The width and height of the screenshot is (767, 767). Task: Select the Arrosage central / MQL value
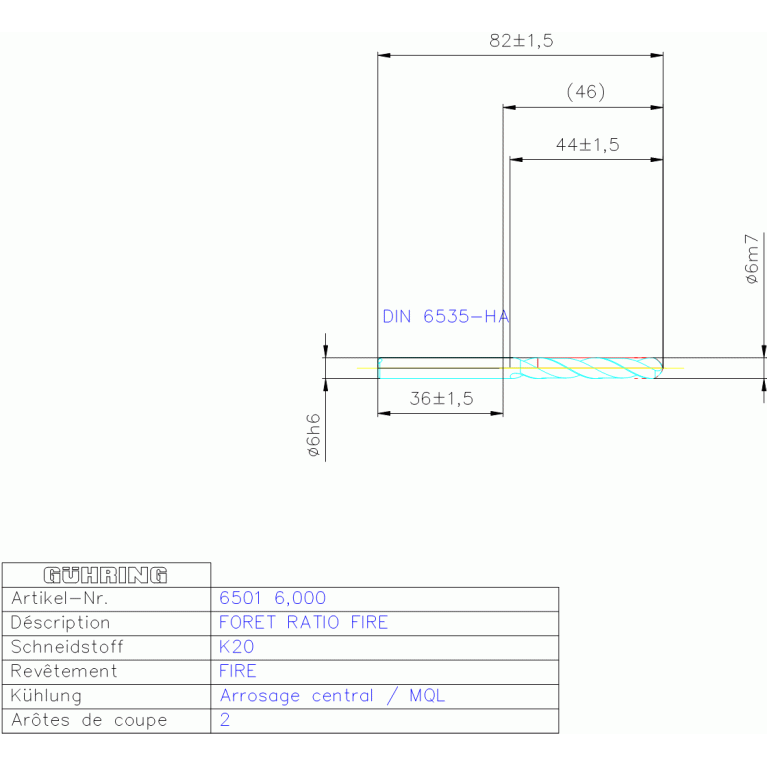[332, 696]
